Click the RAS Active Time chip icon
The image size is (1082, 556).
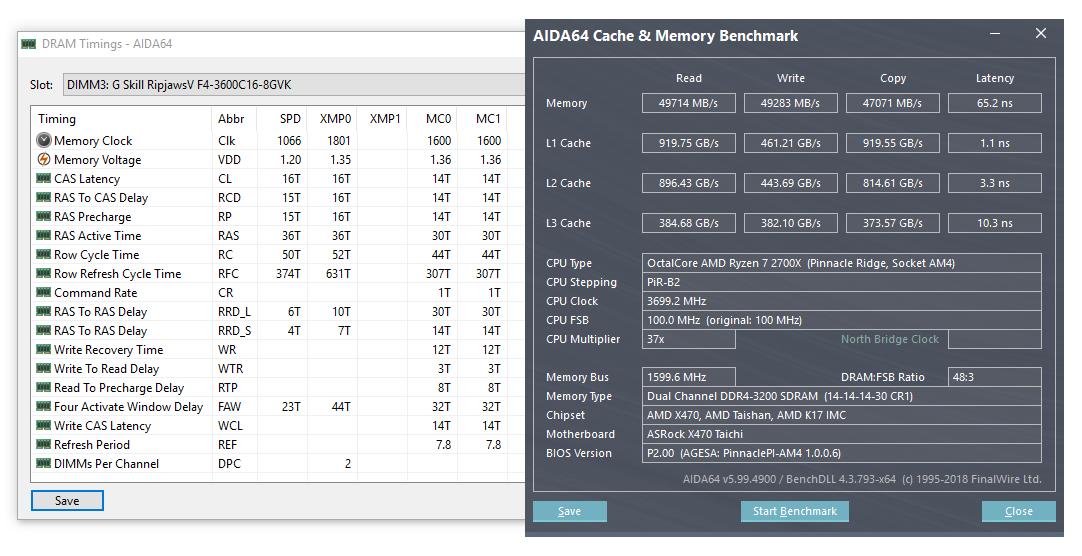pos(43,235)
